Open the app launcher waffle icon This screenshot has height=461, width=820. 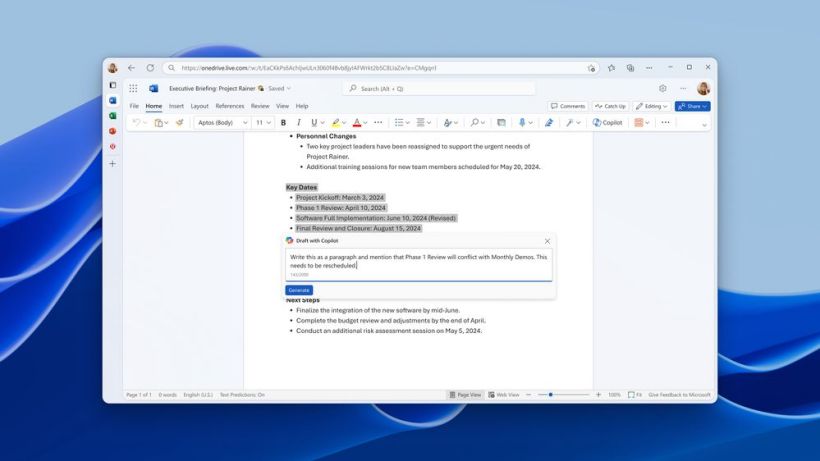(133, 88)
